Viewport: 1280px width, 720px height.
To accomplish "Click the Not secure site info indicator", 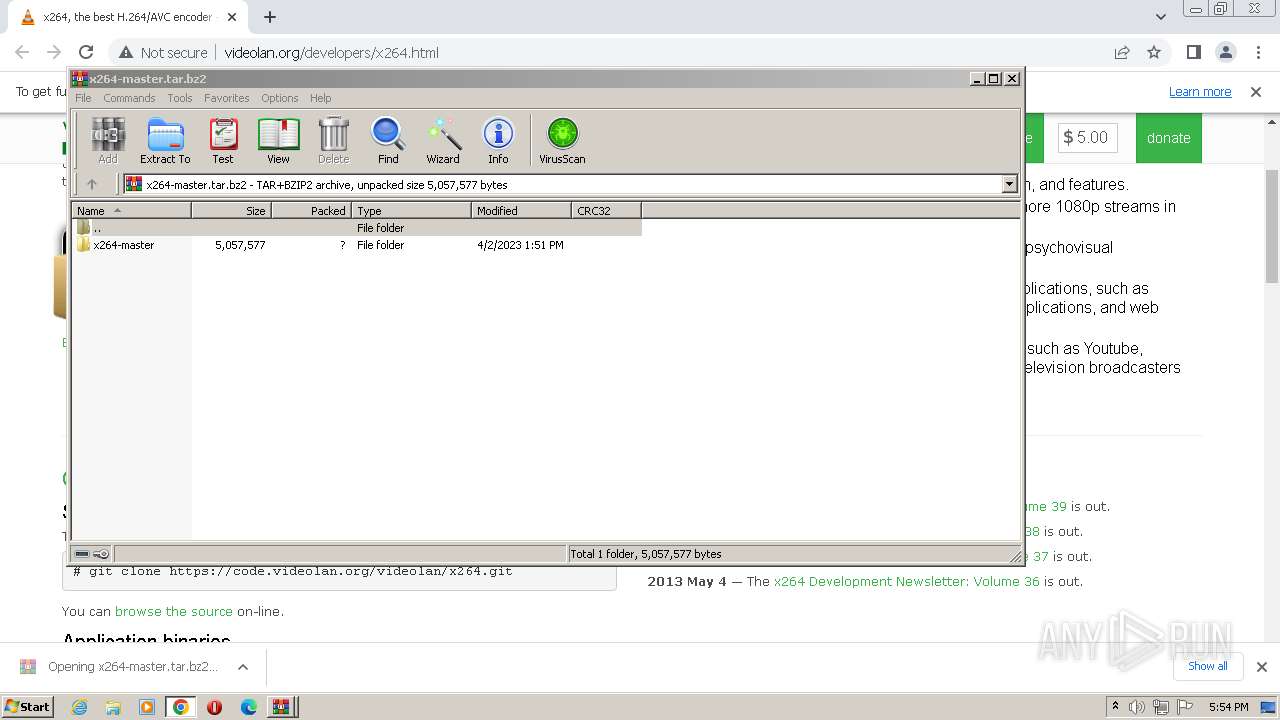I will point(163,52).
